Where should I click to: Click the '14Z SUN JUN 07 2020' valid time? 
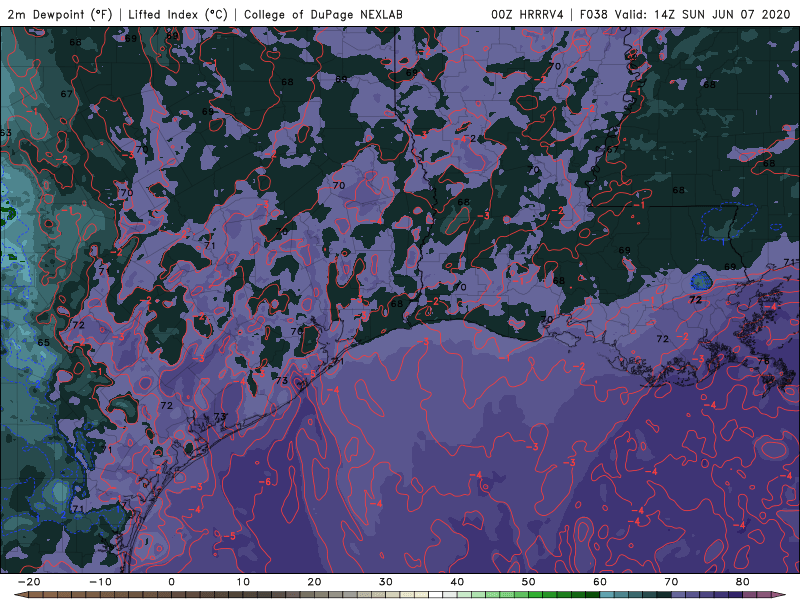[722, 14]
